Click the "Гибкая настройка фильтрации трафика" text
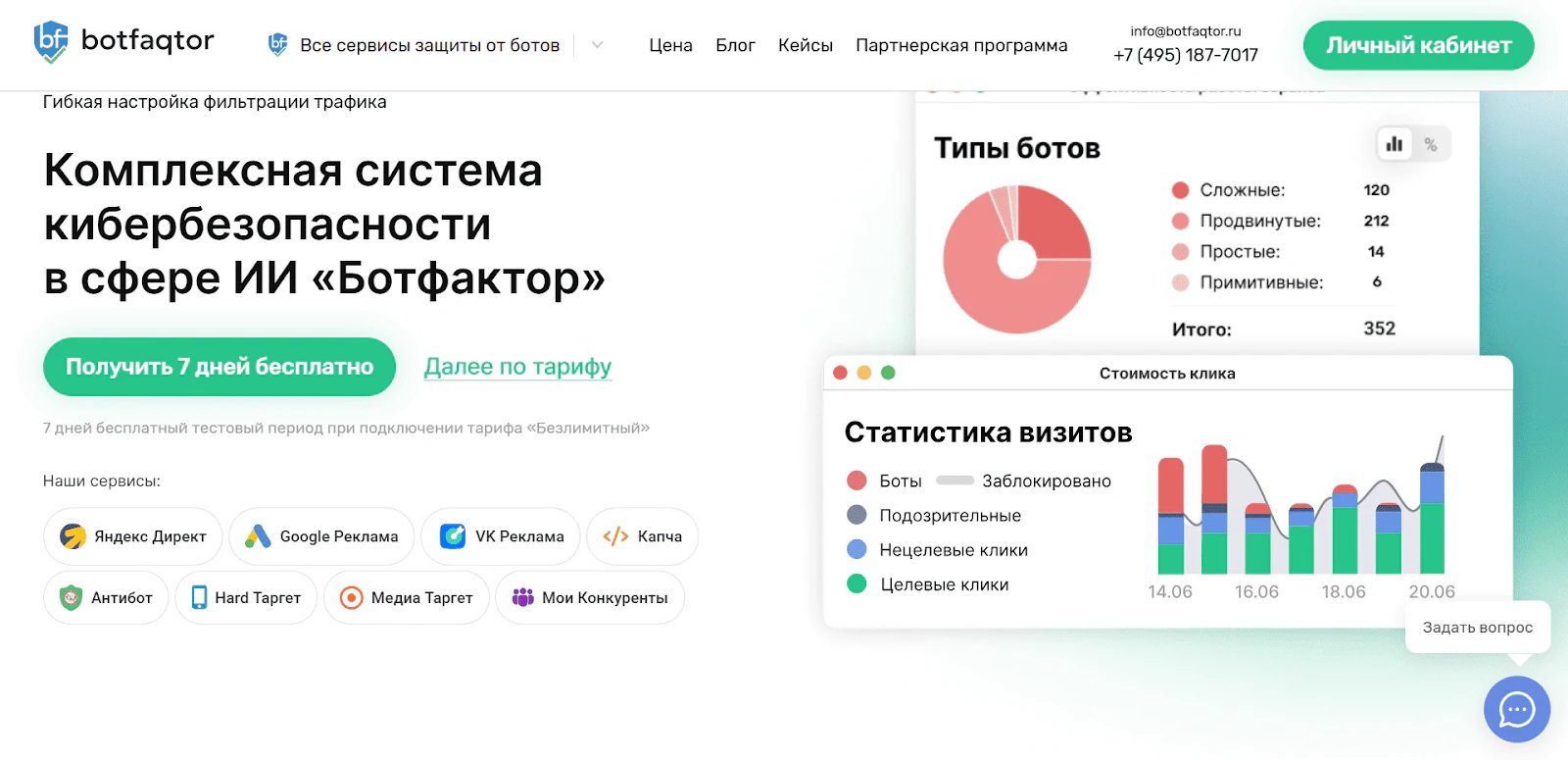1568x760 pixels. (215, 102)
